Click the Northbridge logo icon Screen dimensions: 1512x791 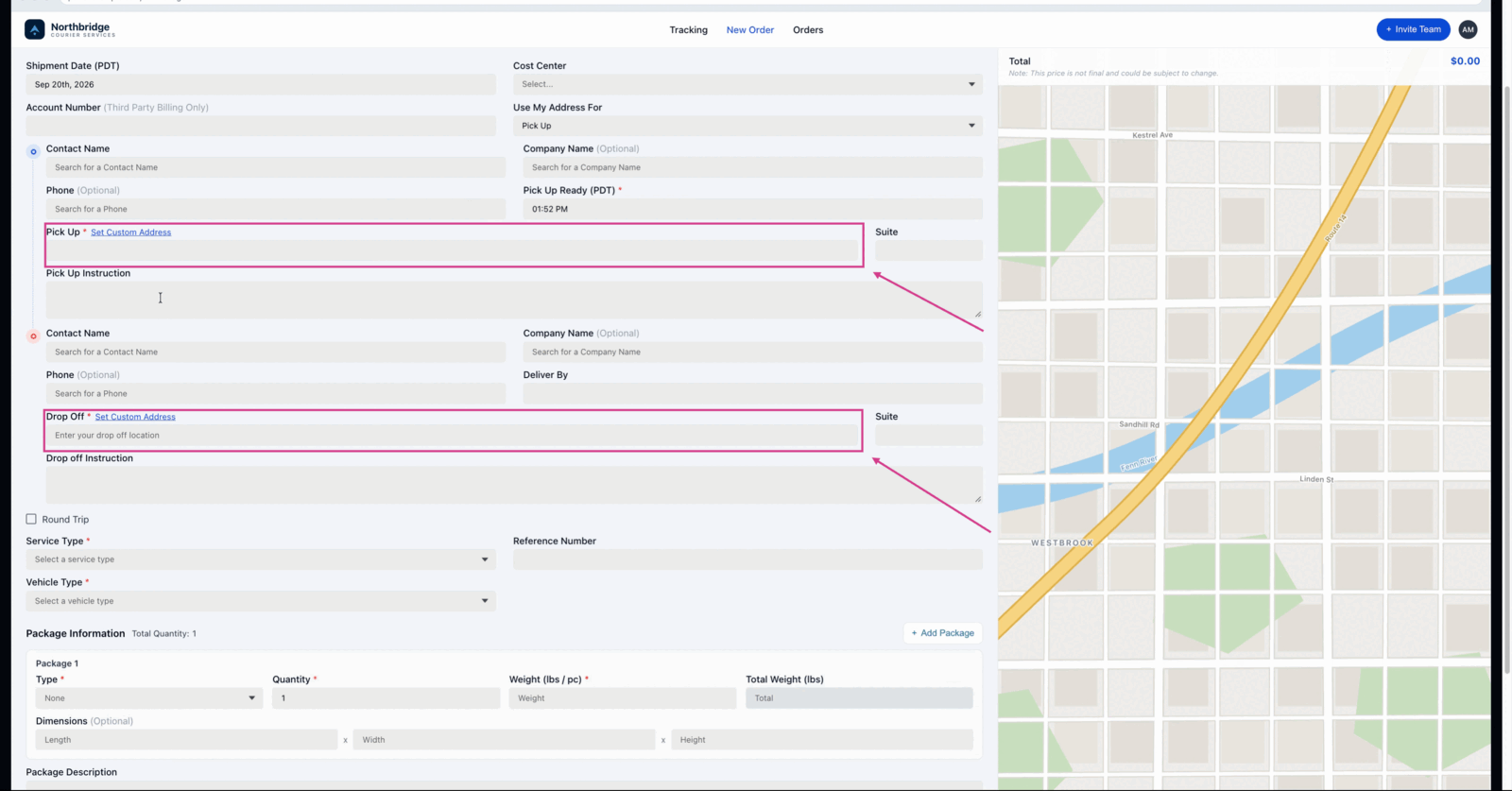35,29
